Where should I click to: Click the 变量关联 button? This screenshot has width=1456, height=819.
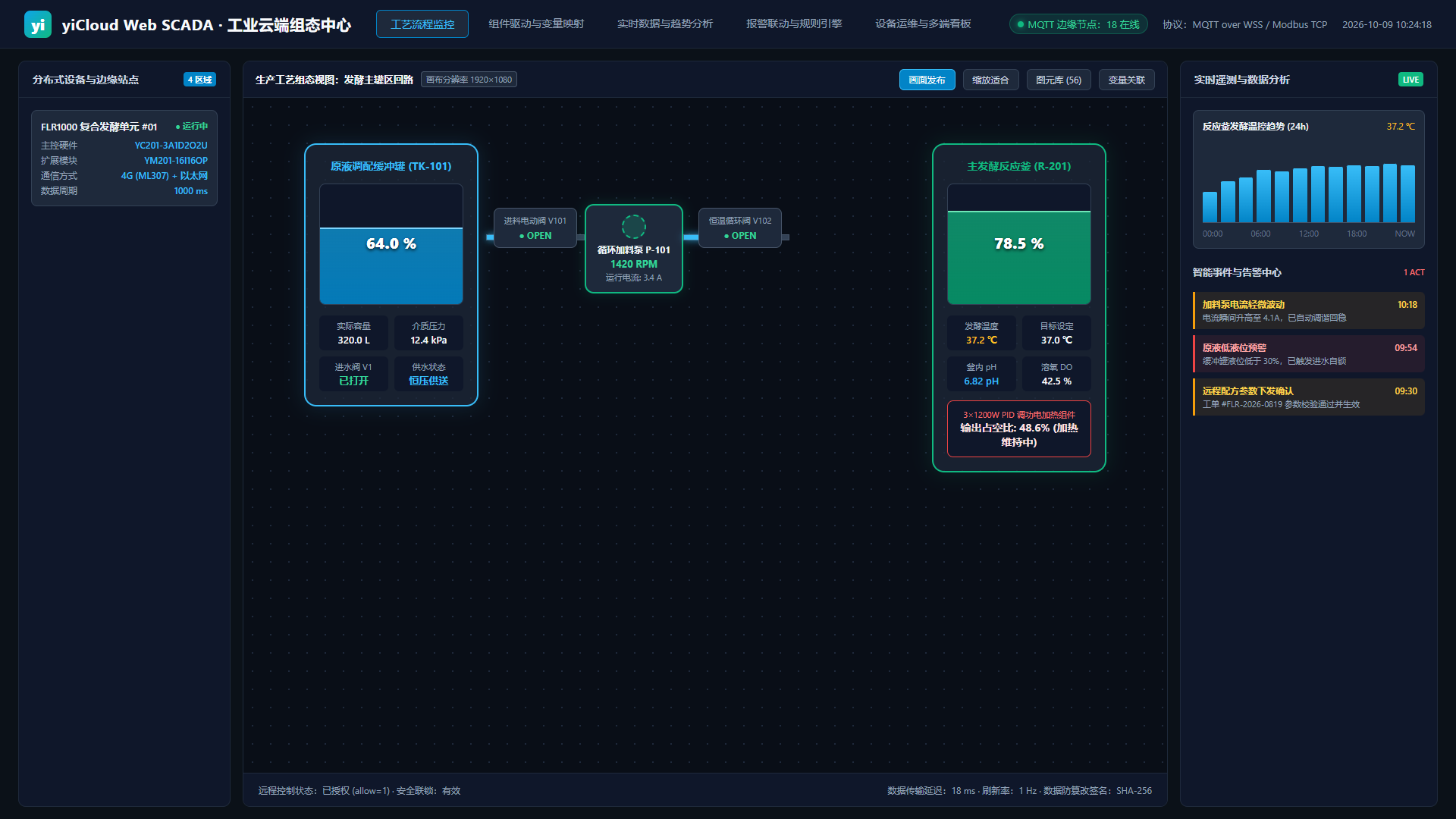1127,80
